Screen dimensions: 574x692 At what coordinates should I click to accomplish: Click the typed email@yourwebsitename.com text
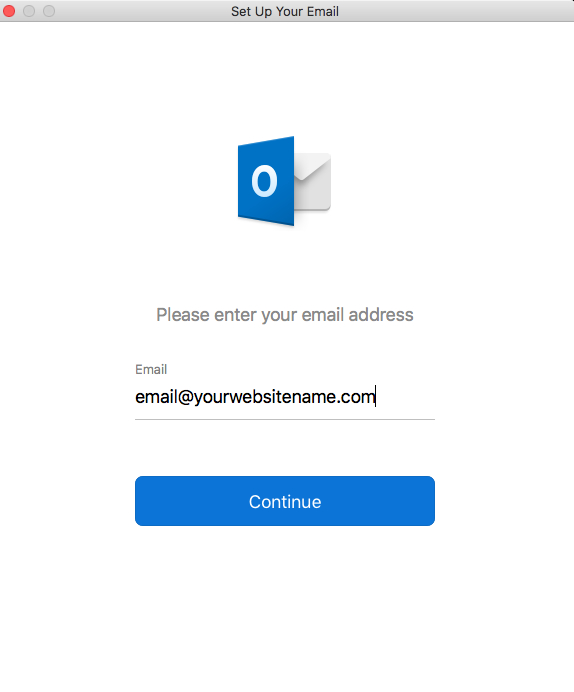click(x=255, y=397)
